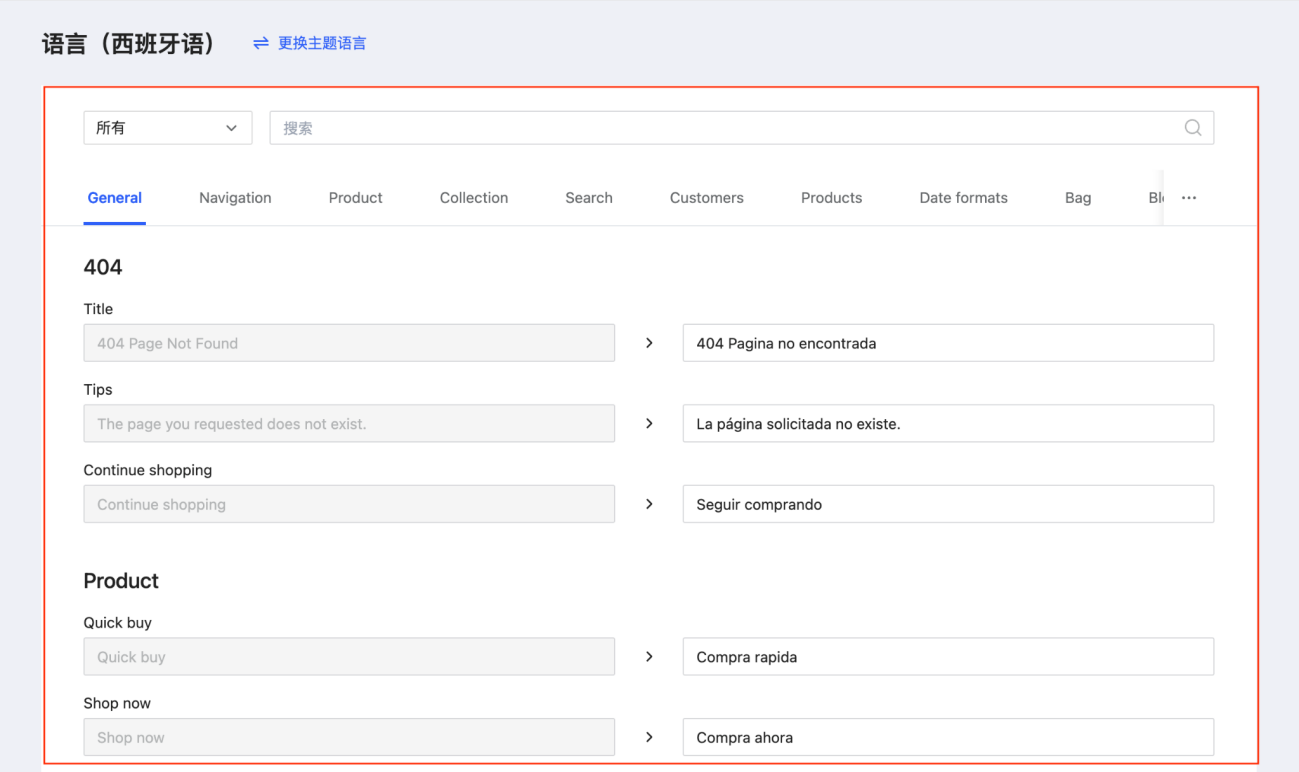1299x772 pixels.
Task: Expand more tabs with the ellipsis button
Action: (x=1188, y=198)
